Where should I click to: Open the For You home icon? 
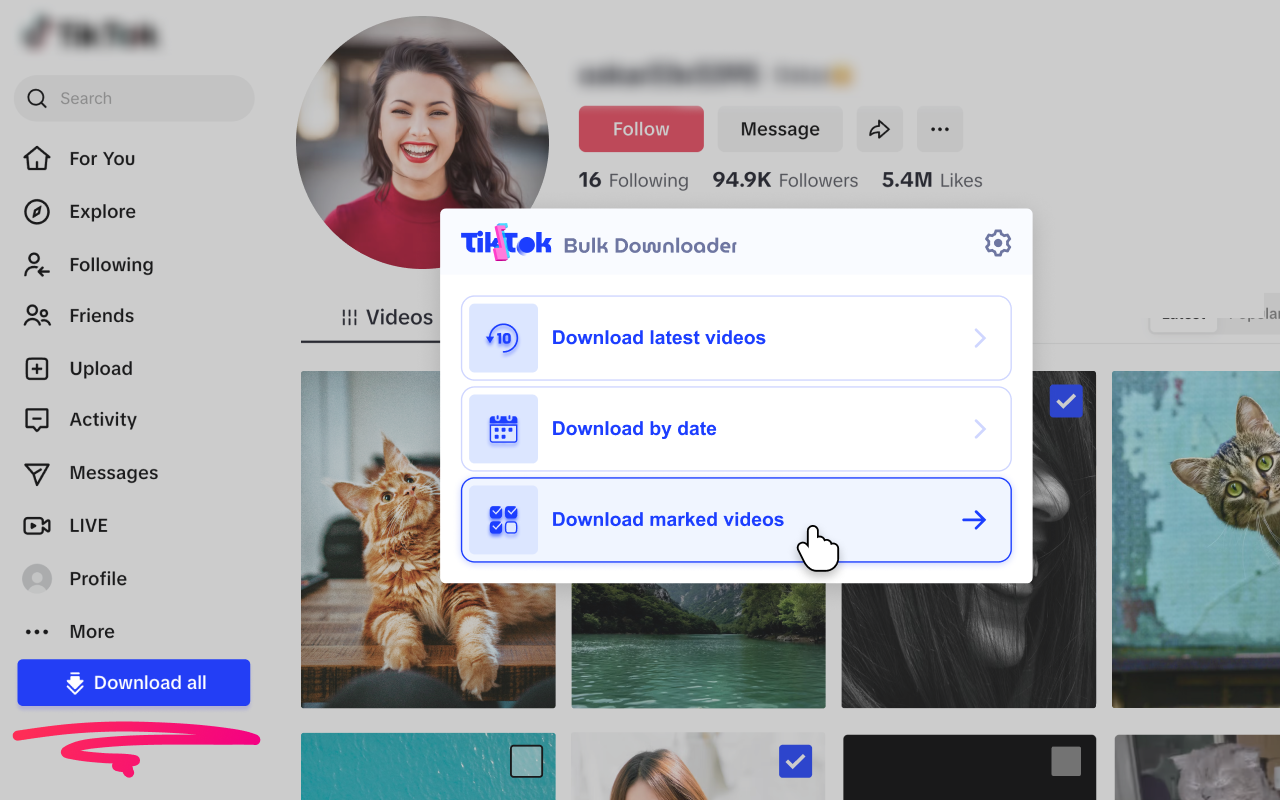click(37, 158)
